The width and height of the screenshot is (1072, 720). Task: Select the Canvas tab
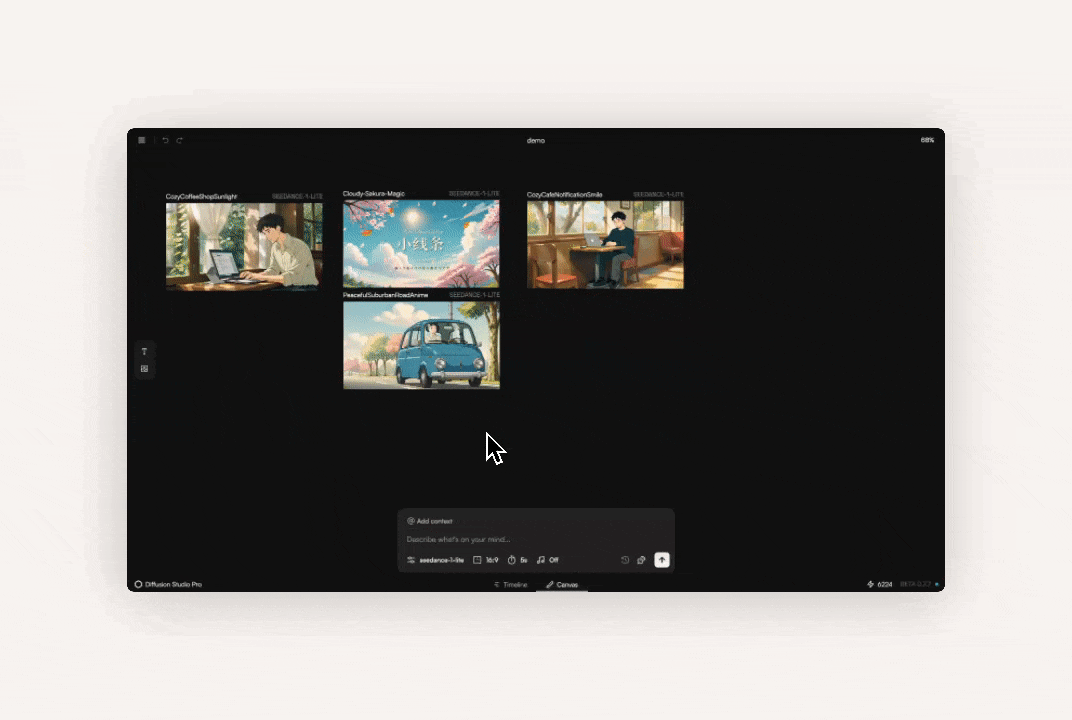click(562, 584)
